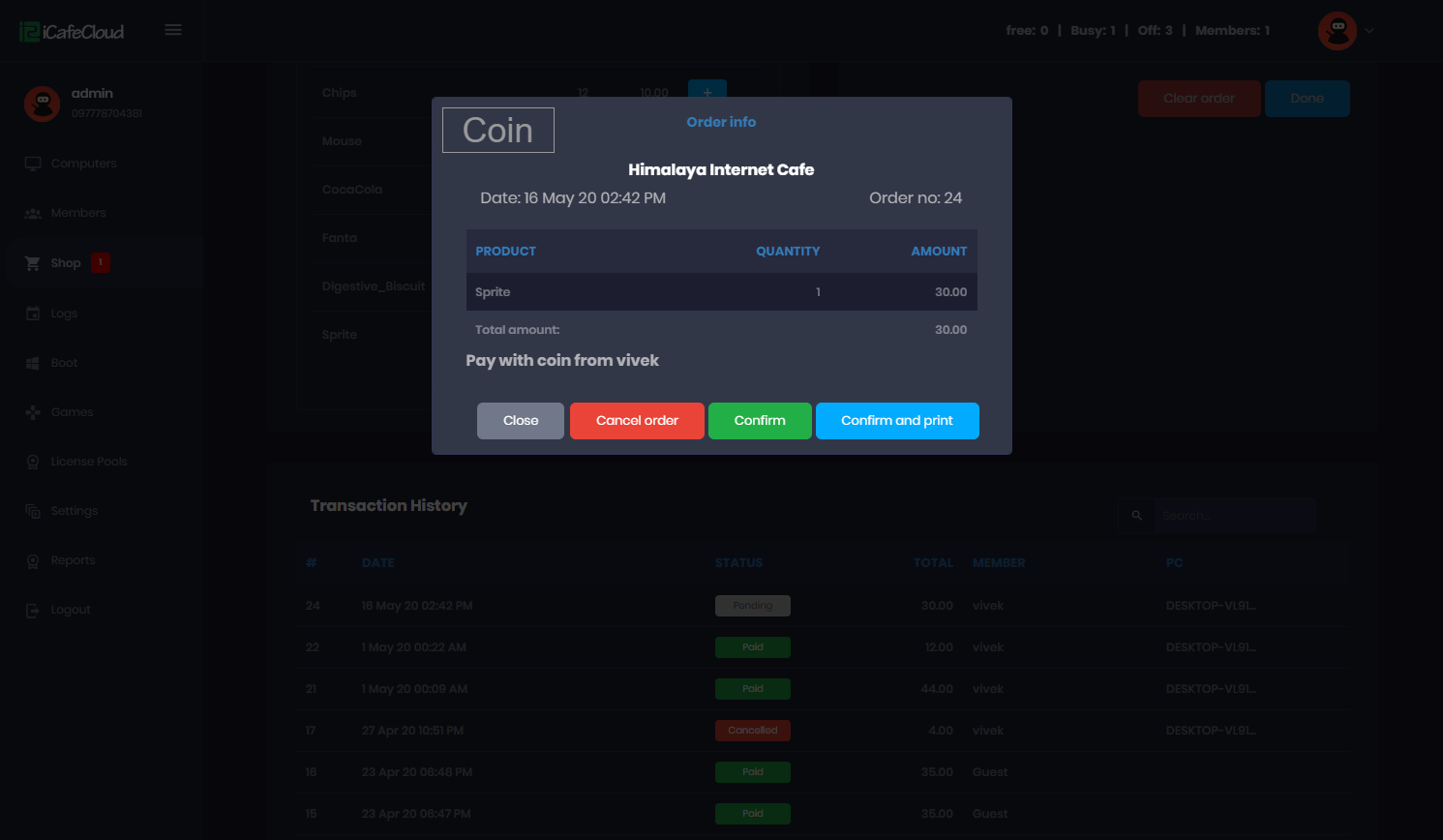This screenshot has height=840, width=1443.
Task: Expand the user avatar dropdown arrow
Action: pos(1369,31)
